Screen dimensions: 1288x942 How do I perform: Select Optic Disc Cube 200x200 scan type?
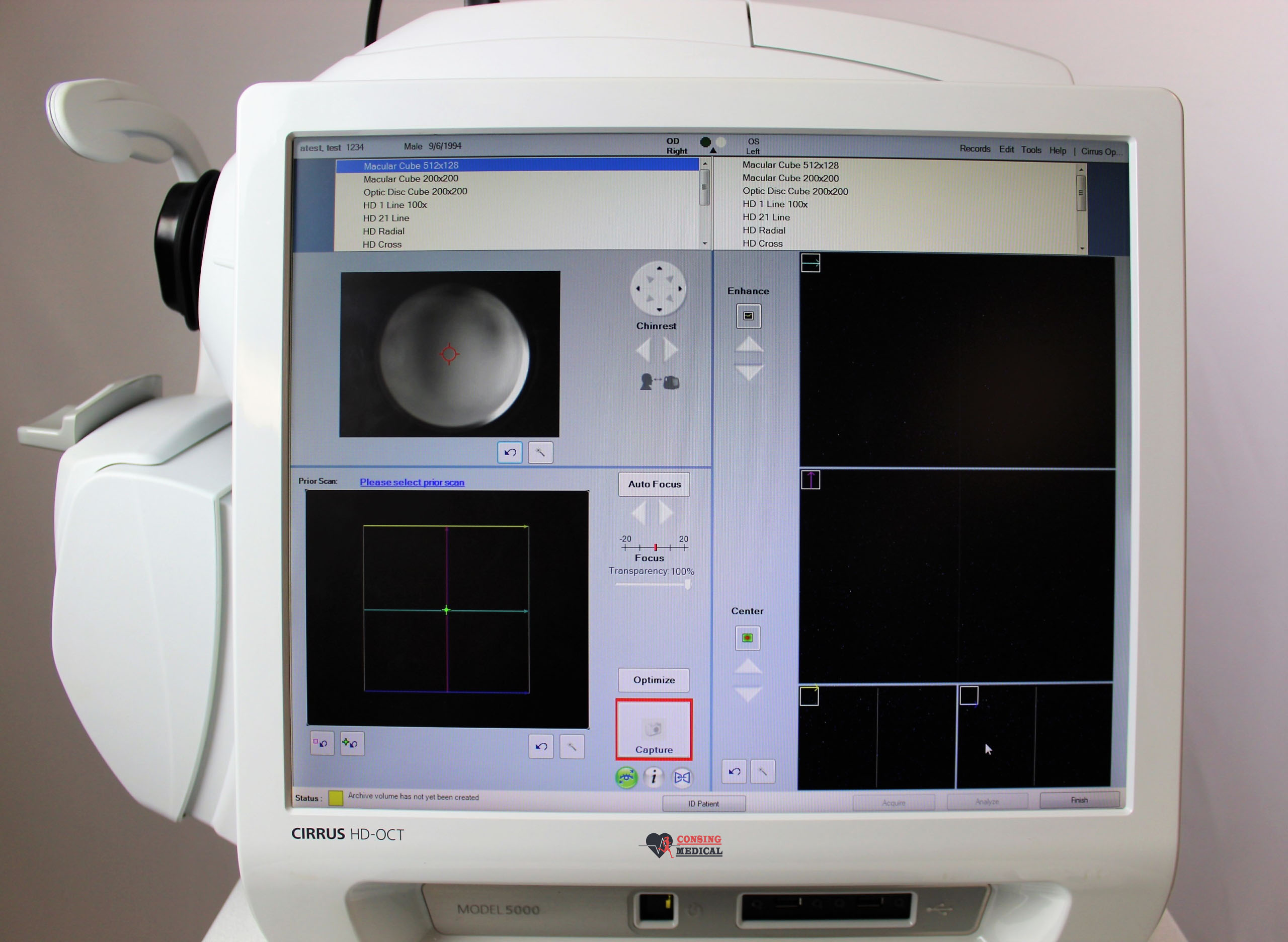point(415,192)
